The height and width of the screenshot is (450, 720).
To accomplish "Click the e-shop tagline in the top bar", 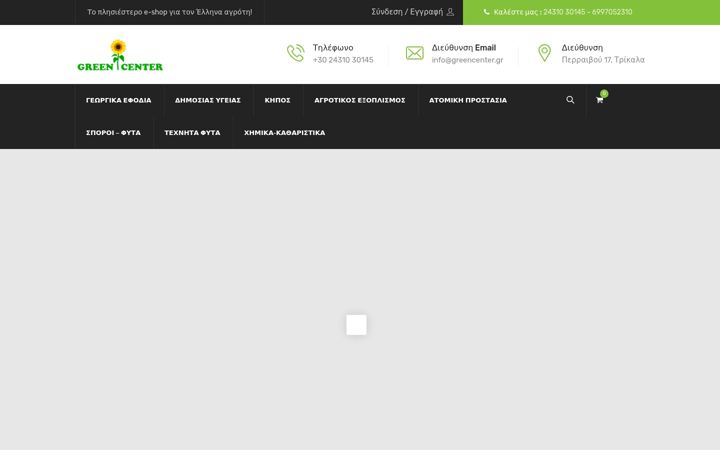I will (x=169, y=12).
